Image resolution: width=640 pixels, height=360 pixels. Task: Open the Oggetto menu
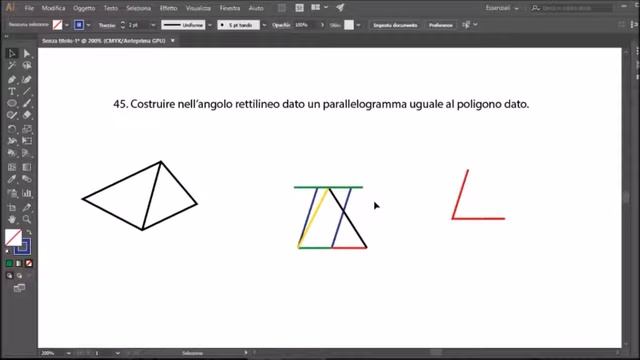coord(84,8)
